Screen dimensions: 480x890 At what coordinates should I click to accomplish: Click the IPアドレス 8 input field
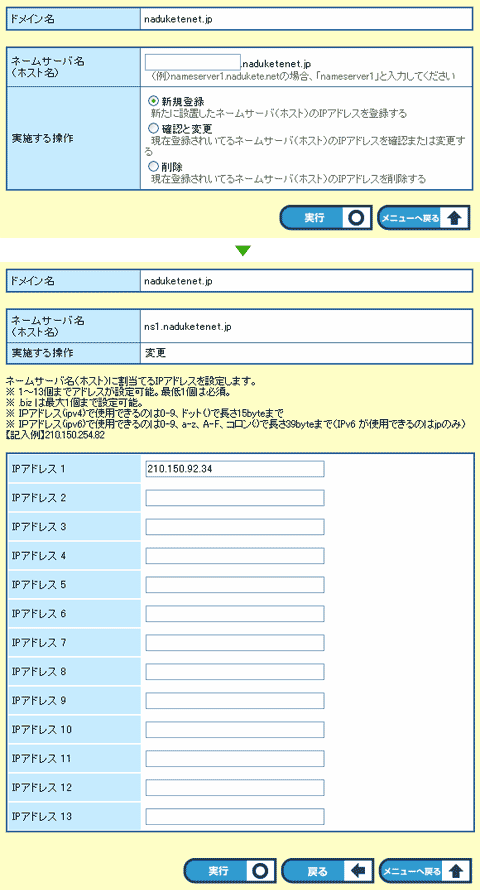[x=235, y=671]
